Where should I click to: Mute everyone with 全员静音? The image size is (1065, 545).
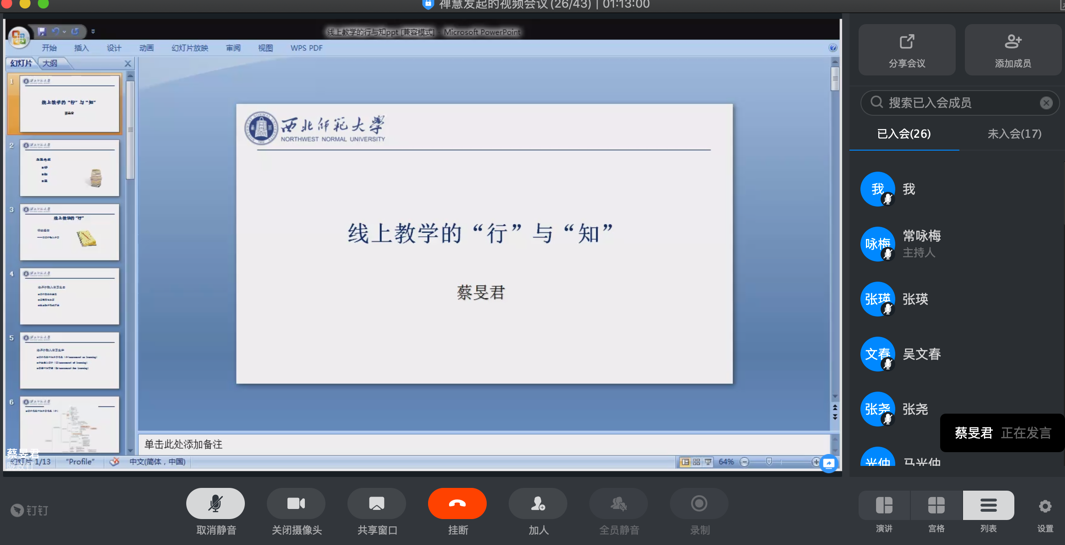point(618,504)
